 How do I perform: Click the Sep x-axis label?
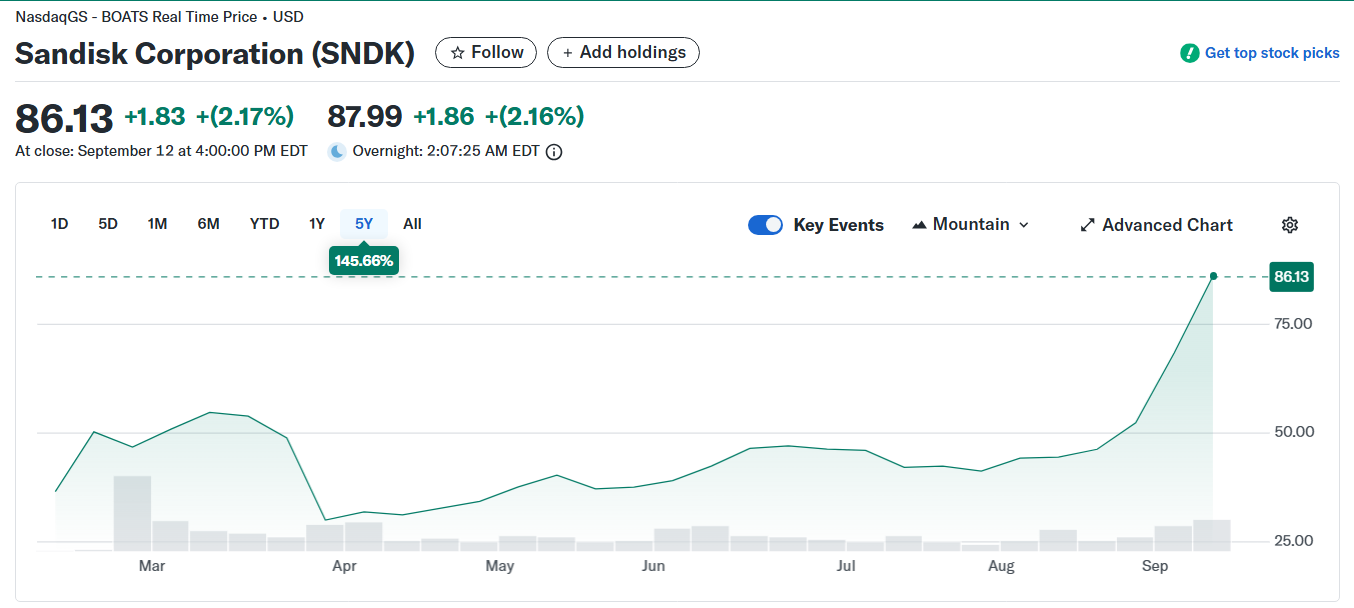click(x=1155, y=566)
